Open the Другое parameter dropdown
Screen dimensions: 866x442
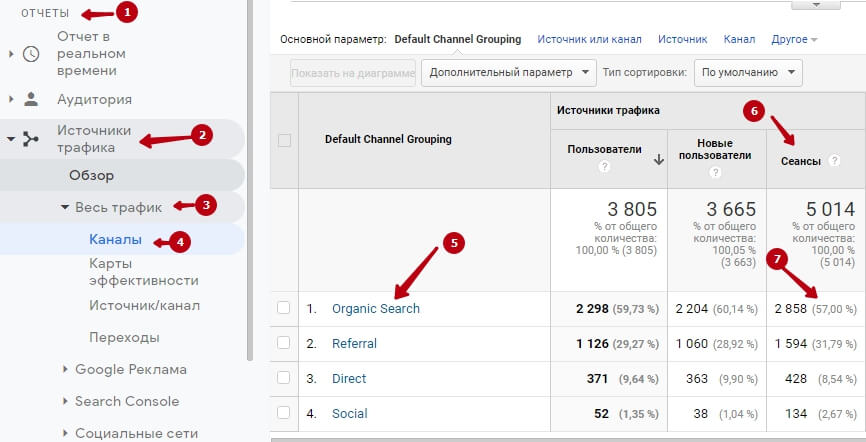click(x=794, y=39)
